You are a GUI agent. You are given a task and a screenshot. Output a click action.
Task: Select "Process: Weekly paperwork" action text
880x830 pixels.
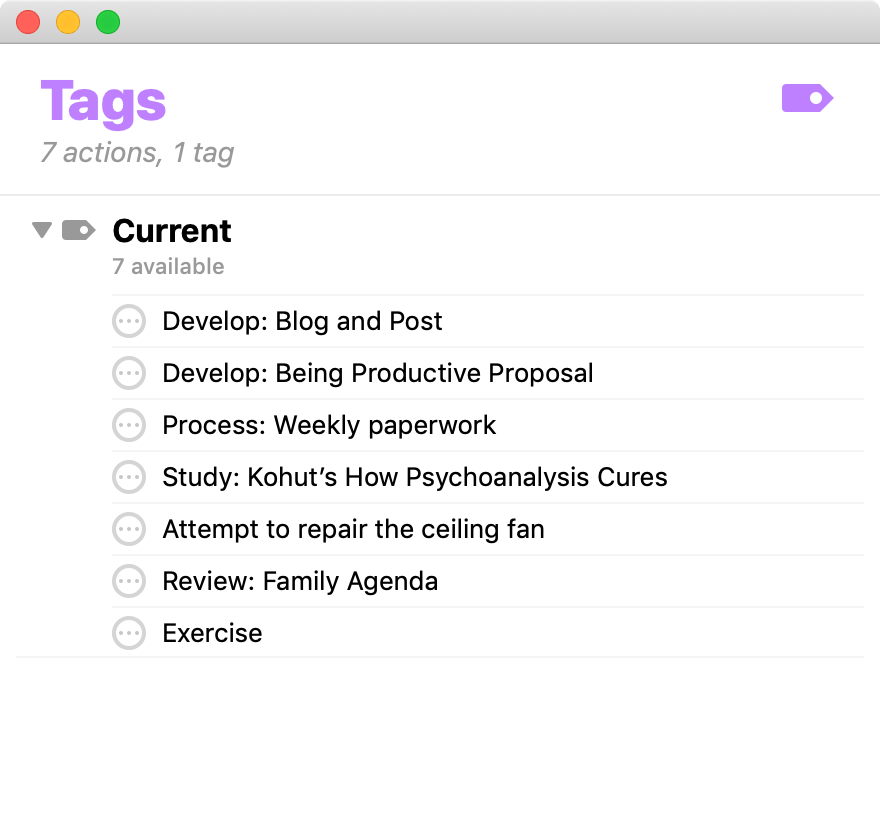coord(329,425)
